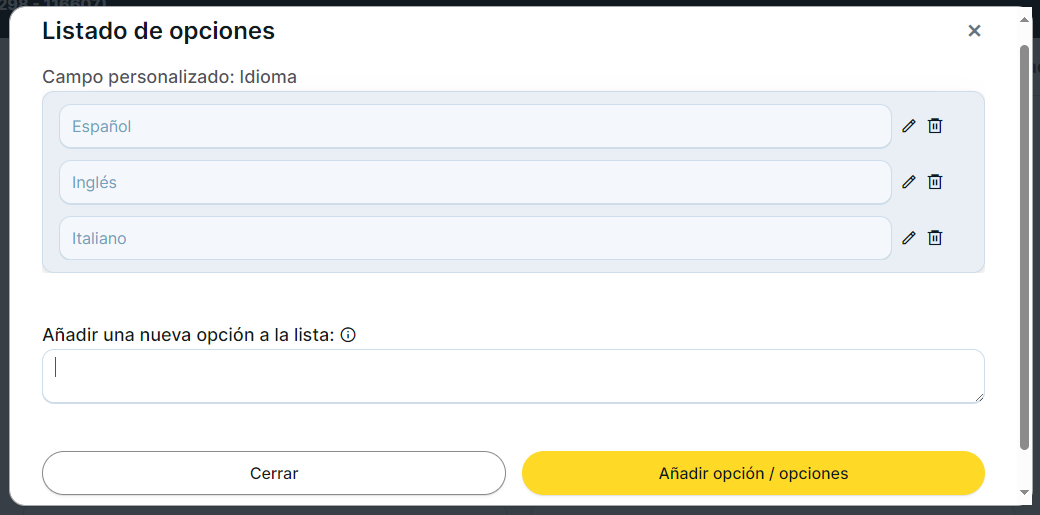The image size is (1040, 515).
Task: Edit the Español option with pencil icon
Action: coord(909,126)
